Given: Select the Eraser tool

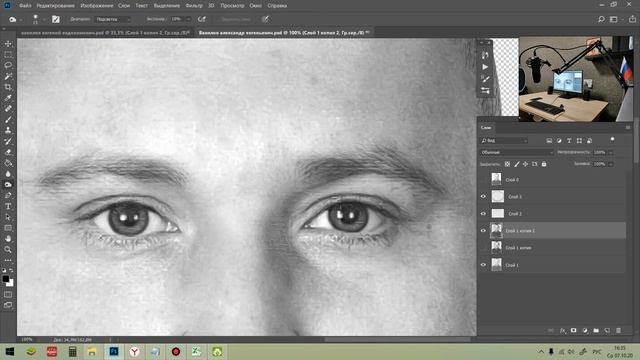Looking at the screenshot, I should pos(8,152).
